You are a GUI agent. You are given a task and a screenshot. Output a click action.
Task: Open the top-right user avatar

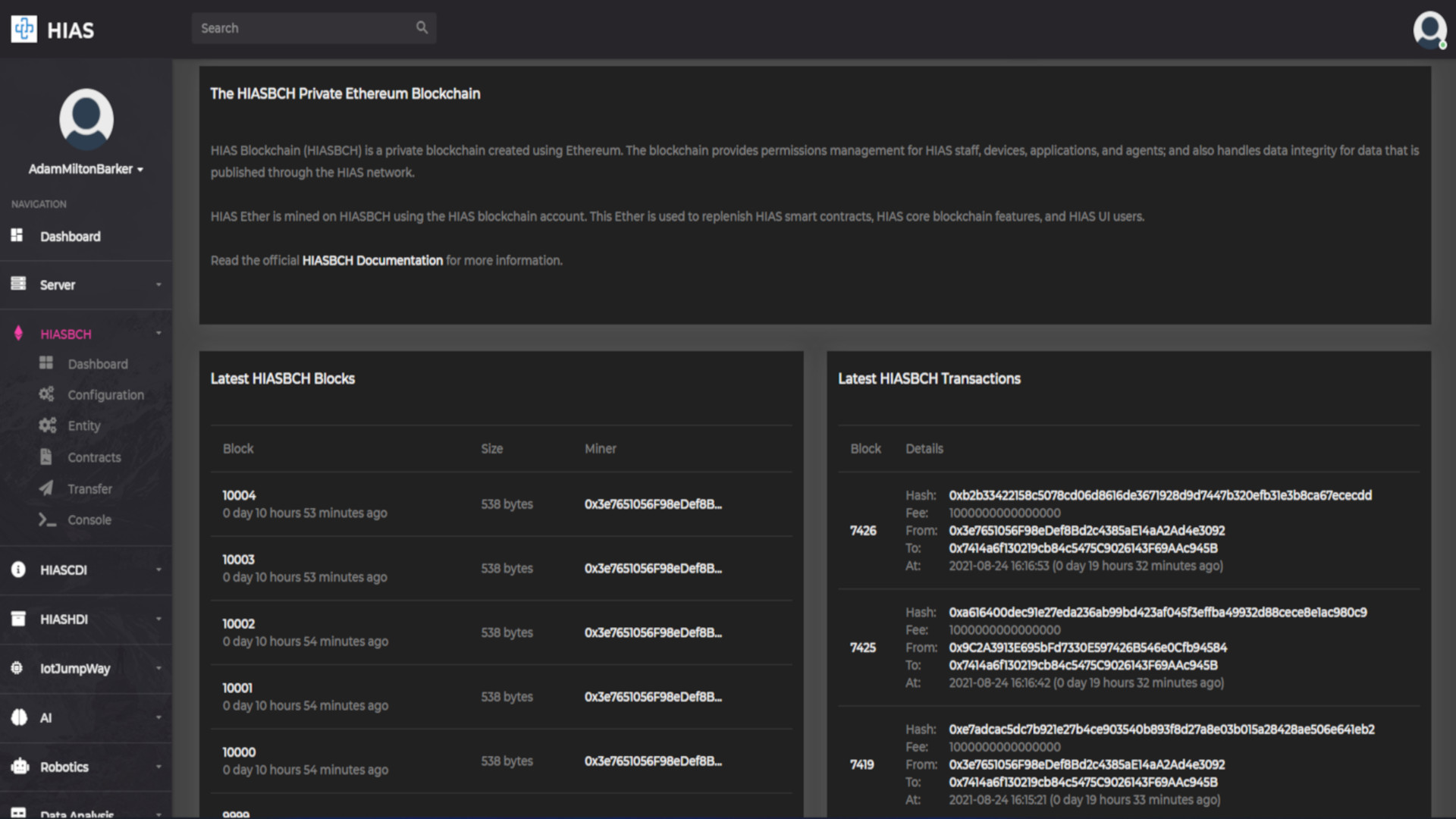coord(1429,30)
